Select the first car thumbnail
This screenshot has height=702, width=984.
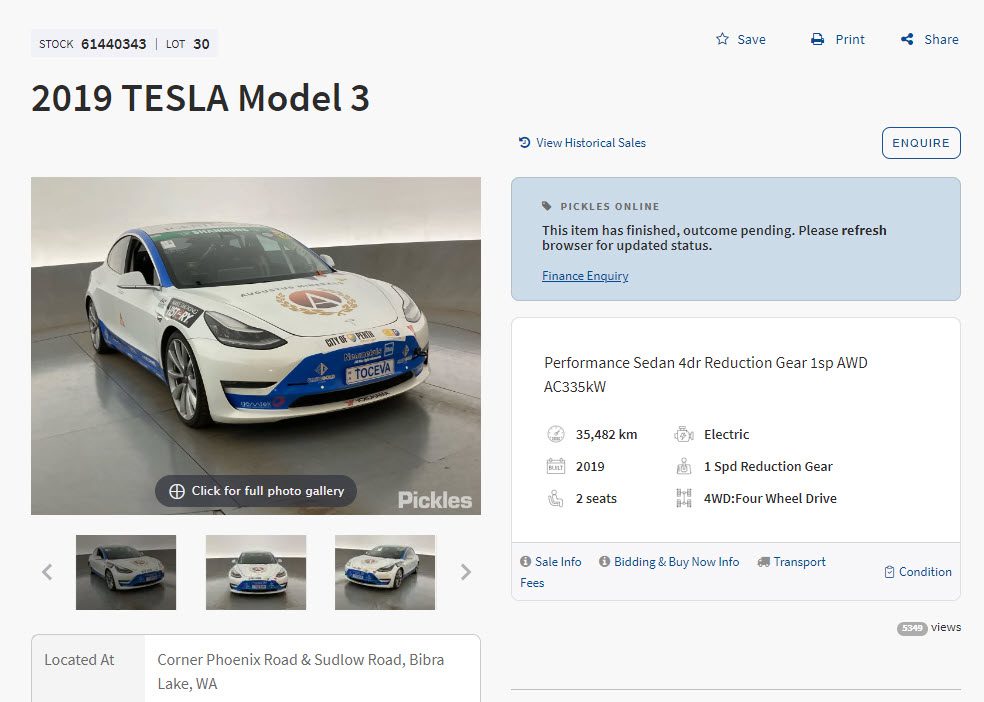click(x=126, y=572)
